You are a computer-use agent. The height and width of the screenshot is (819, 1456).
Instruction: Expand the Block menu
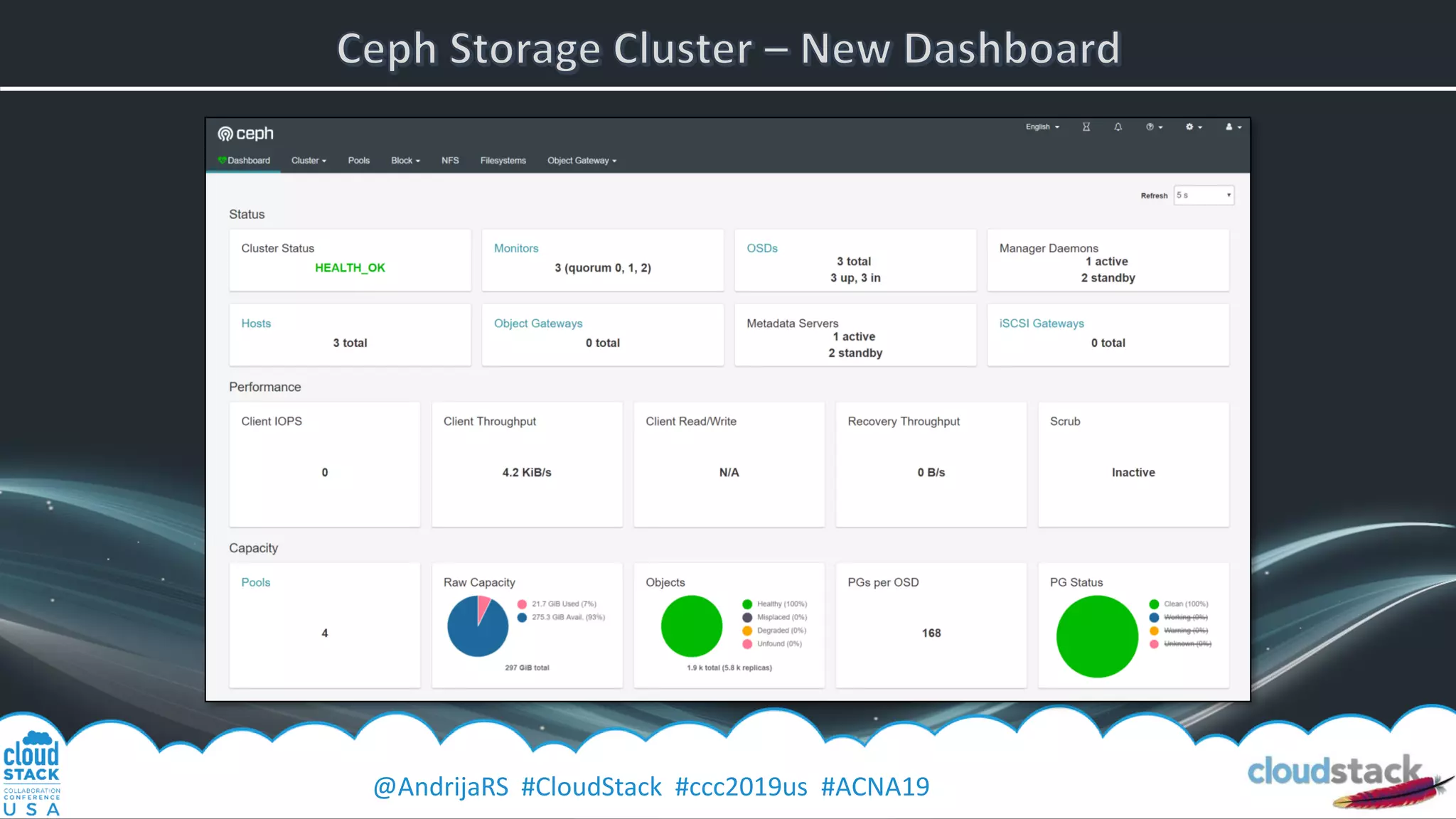[x=405, y=161]
